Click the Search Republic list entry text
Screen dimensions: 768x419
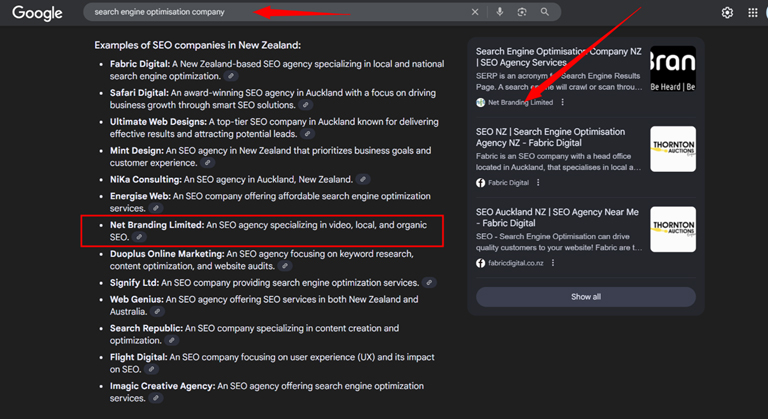254,335
